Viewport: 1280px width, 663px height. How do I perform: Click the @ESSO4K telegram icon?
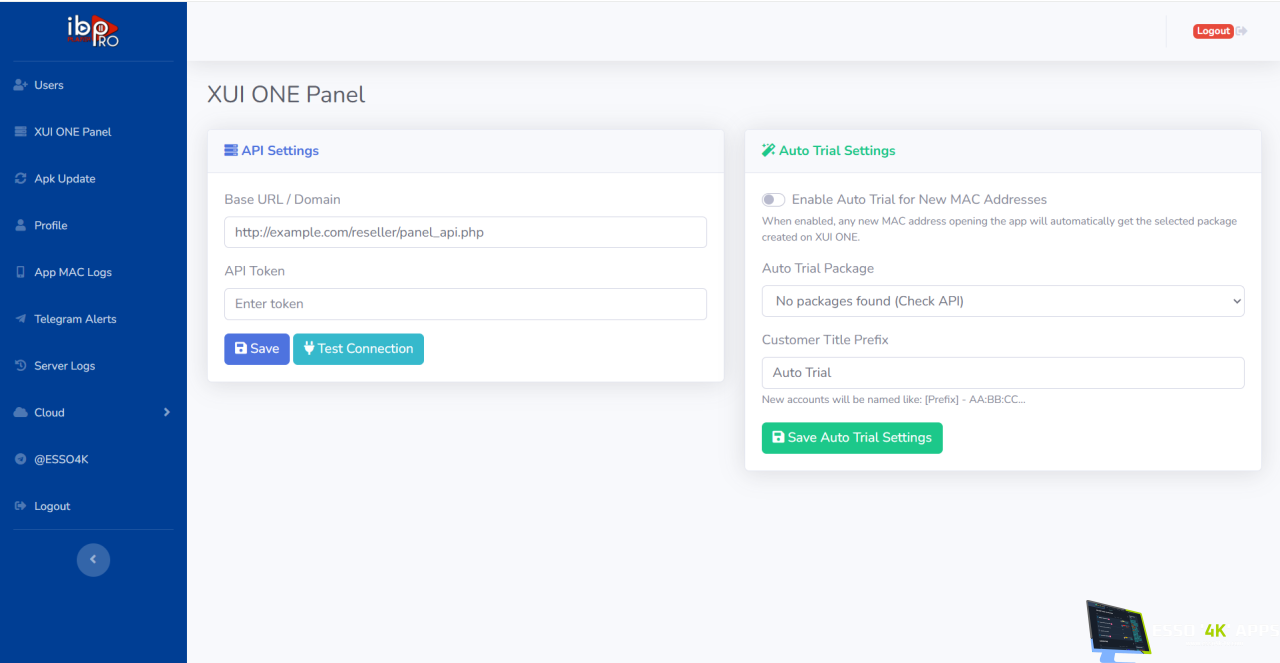pos(20,459)
